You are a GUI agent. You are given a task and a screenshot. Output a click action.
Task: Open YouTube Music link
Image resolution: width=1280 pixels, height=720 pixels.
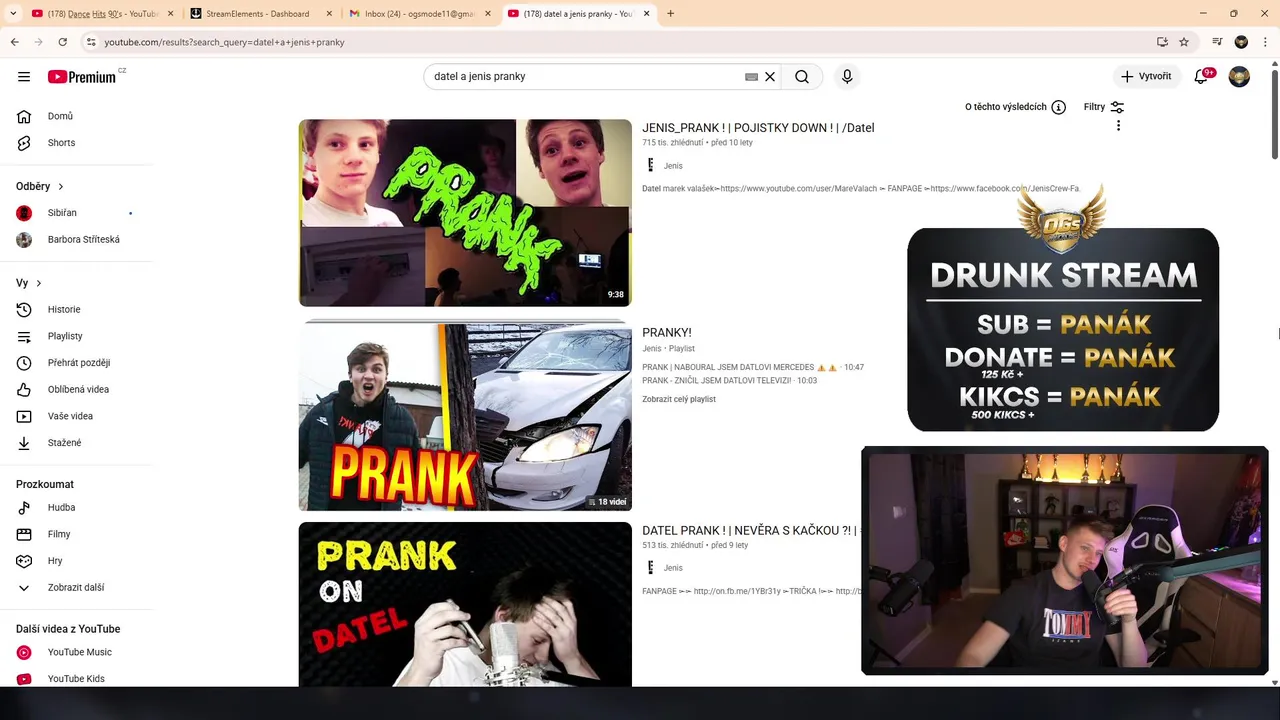(x=80, y=652)
